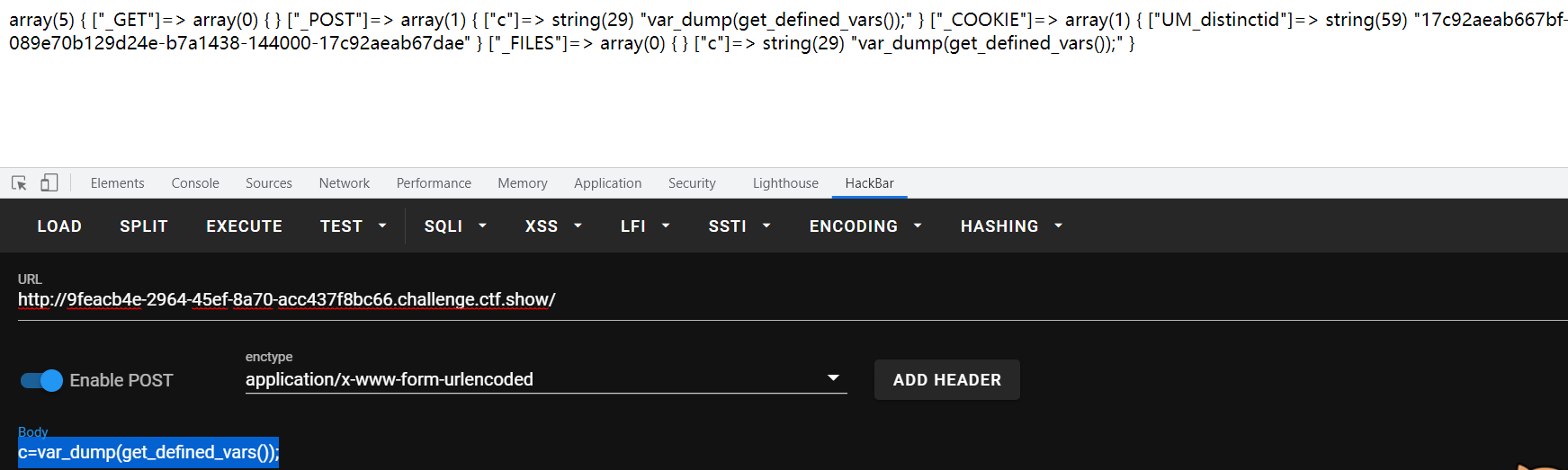
Task: Open the SSTI dropdown
Action: pyautogui.click(x=739, y=226)
